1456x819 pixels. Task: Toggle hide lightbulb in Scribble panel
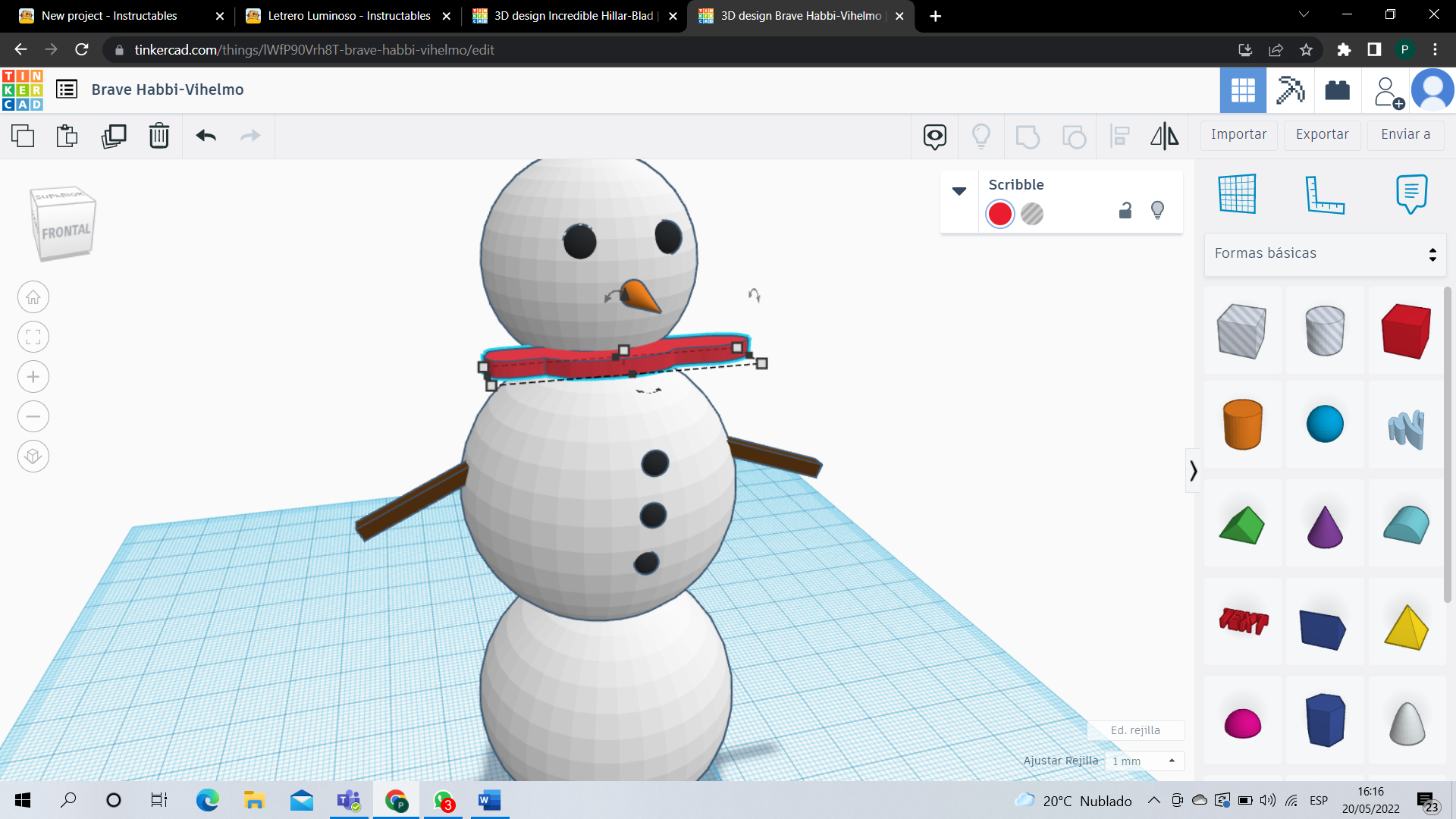click(x=1157, y=211)
